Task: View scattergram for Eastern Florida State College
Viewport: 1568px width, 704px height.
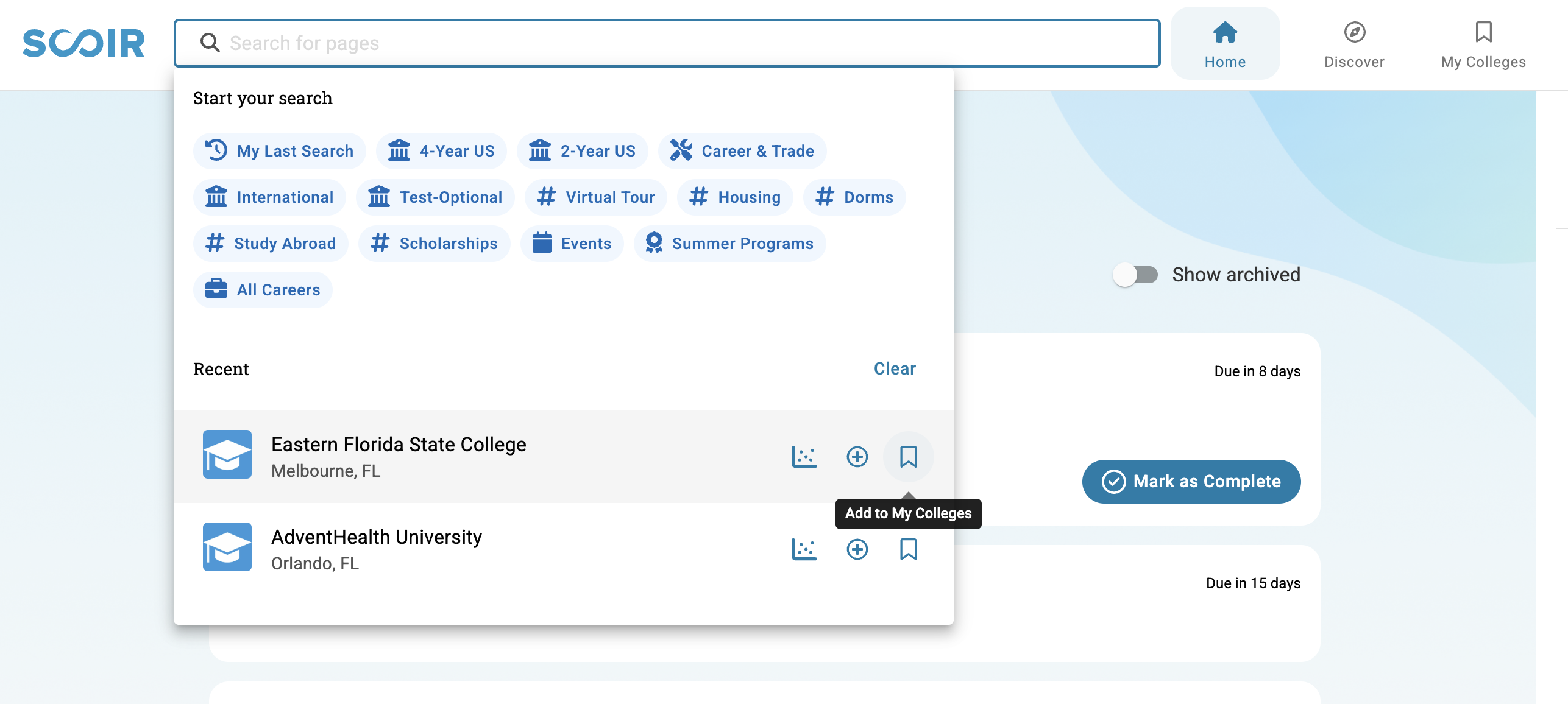Action: [803, 456]
